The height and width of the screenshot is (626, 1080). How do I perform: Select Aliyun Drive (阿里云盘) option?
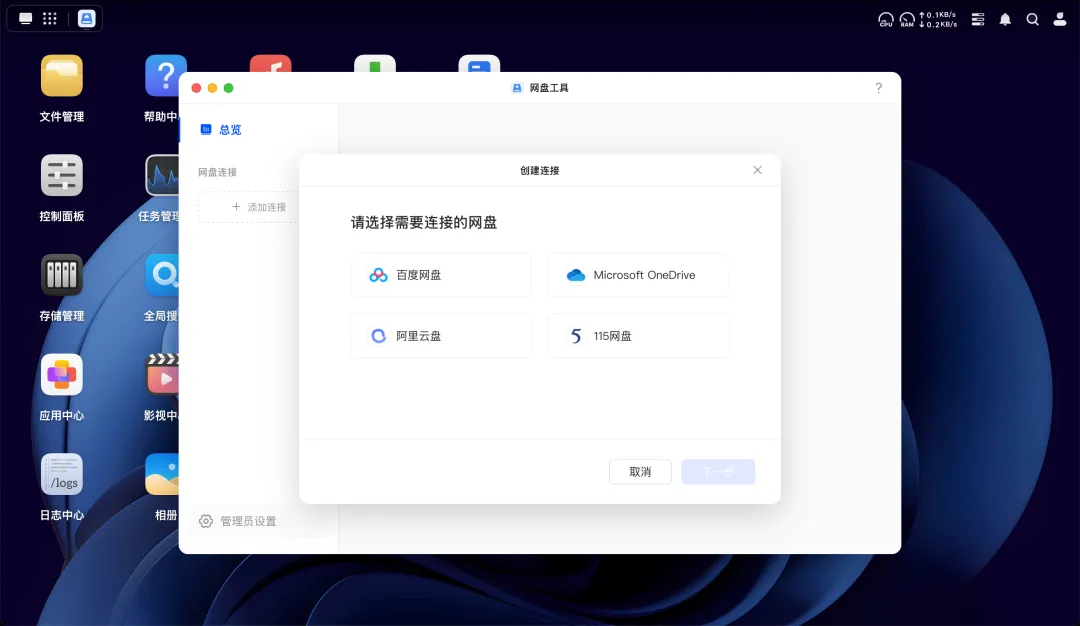[x=441, y=336]
